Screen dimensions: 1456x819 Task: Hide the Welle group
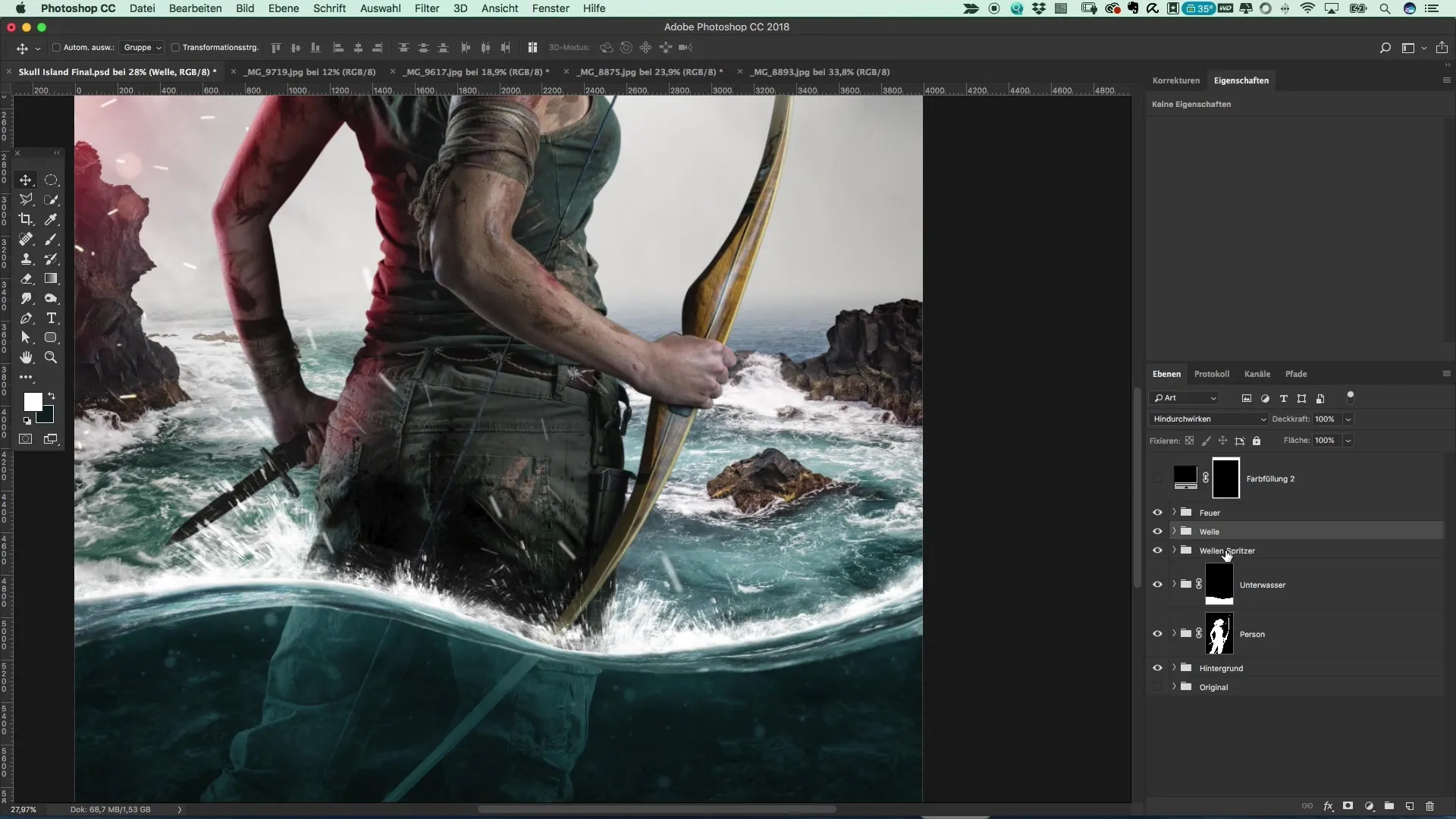point(1157,532)
